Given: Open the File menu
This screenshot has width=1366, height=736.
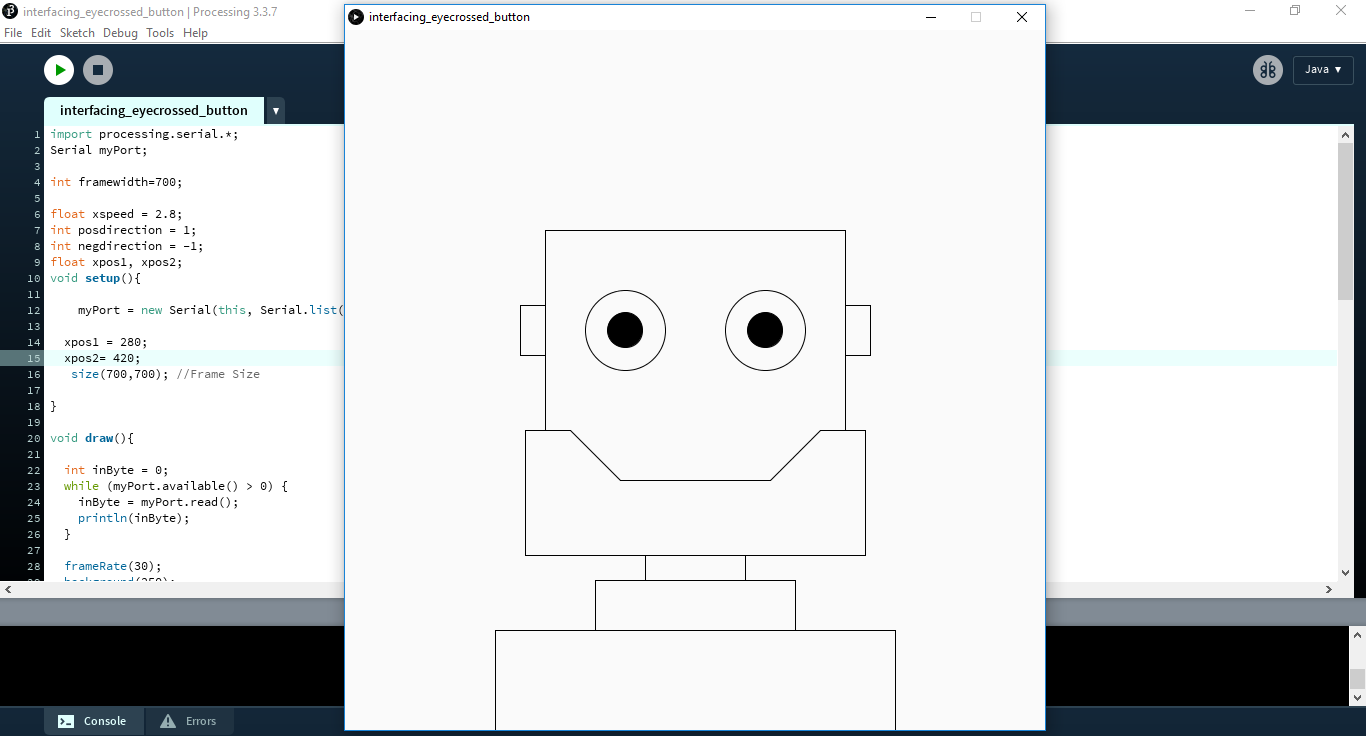Looking at the screenshot, I should 13,33.
